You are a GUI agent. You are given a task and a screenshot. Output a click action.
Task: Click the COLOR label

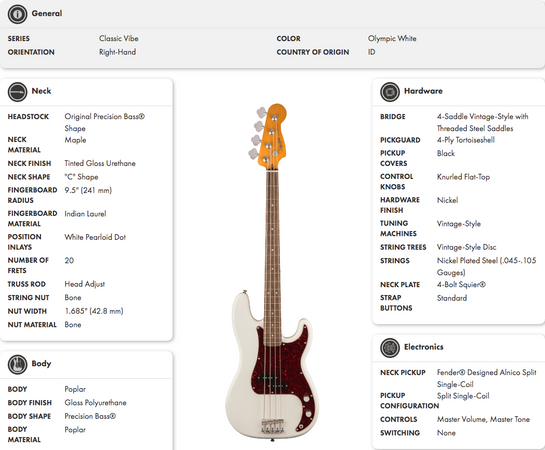[289, 39]
